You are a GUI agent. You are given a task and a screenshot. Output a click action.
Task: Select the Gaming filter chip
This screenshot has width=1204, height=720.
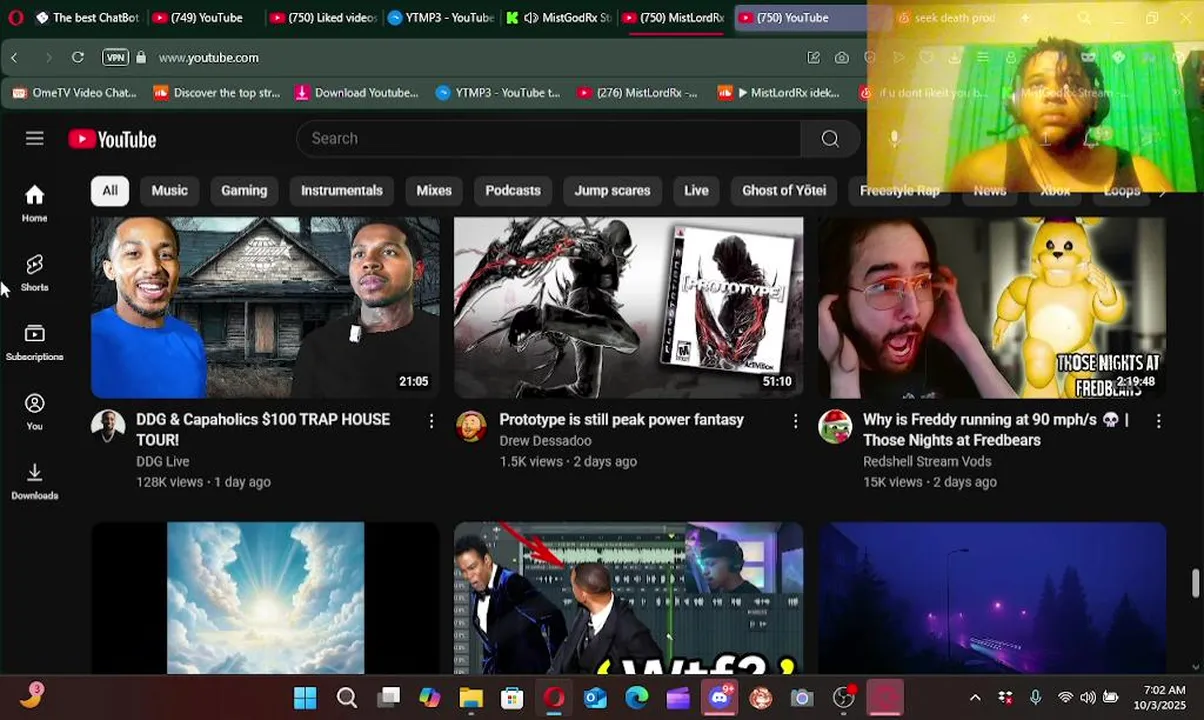click(x=244, y=190)
